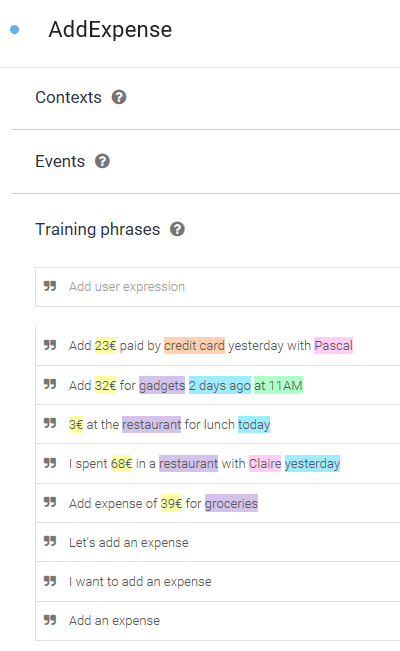This screenshot has width=400, height=651.
Task: Click quote icon of 'Let's add an expense'
Action: pyautogui.click(x=50, y=542)
